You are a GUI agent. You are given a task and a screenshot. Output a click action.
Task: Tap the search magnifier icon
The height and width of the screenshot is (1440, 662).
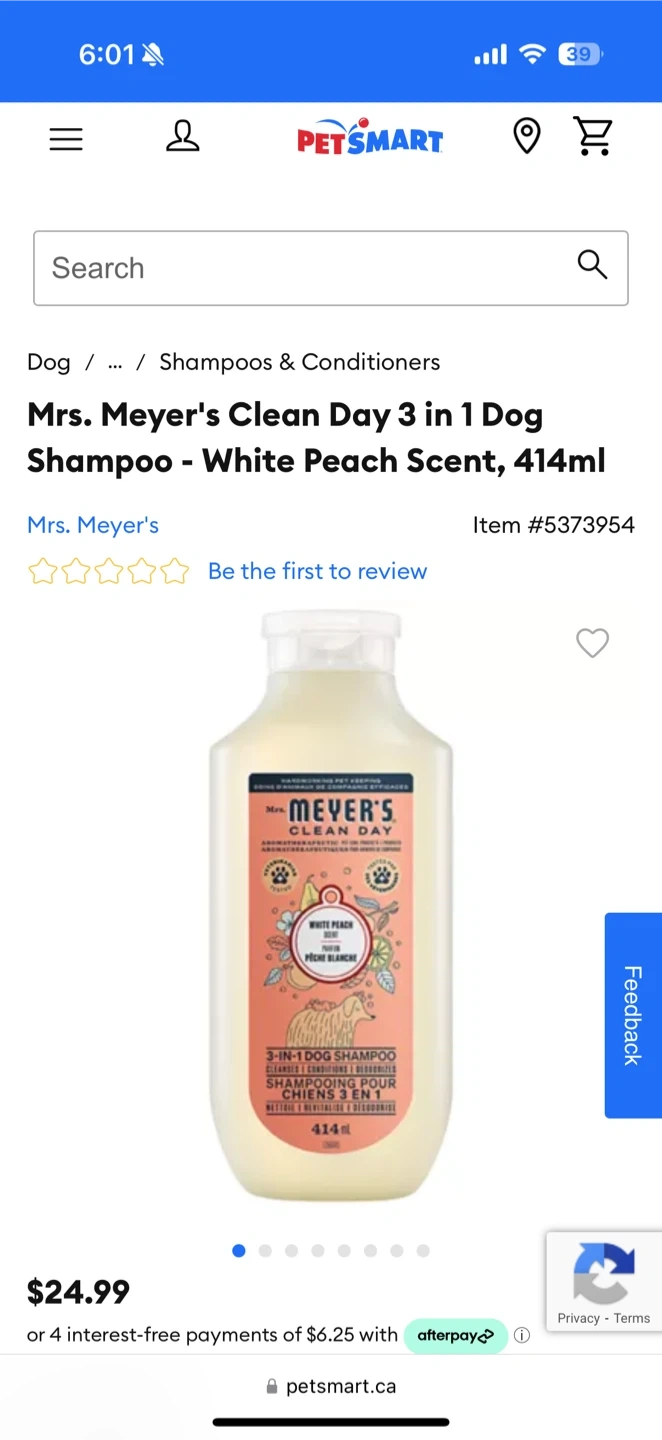coord(592,265)
